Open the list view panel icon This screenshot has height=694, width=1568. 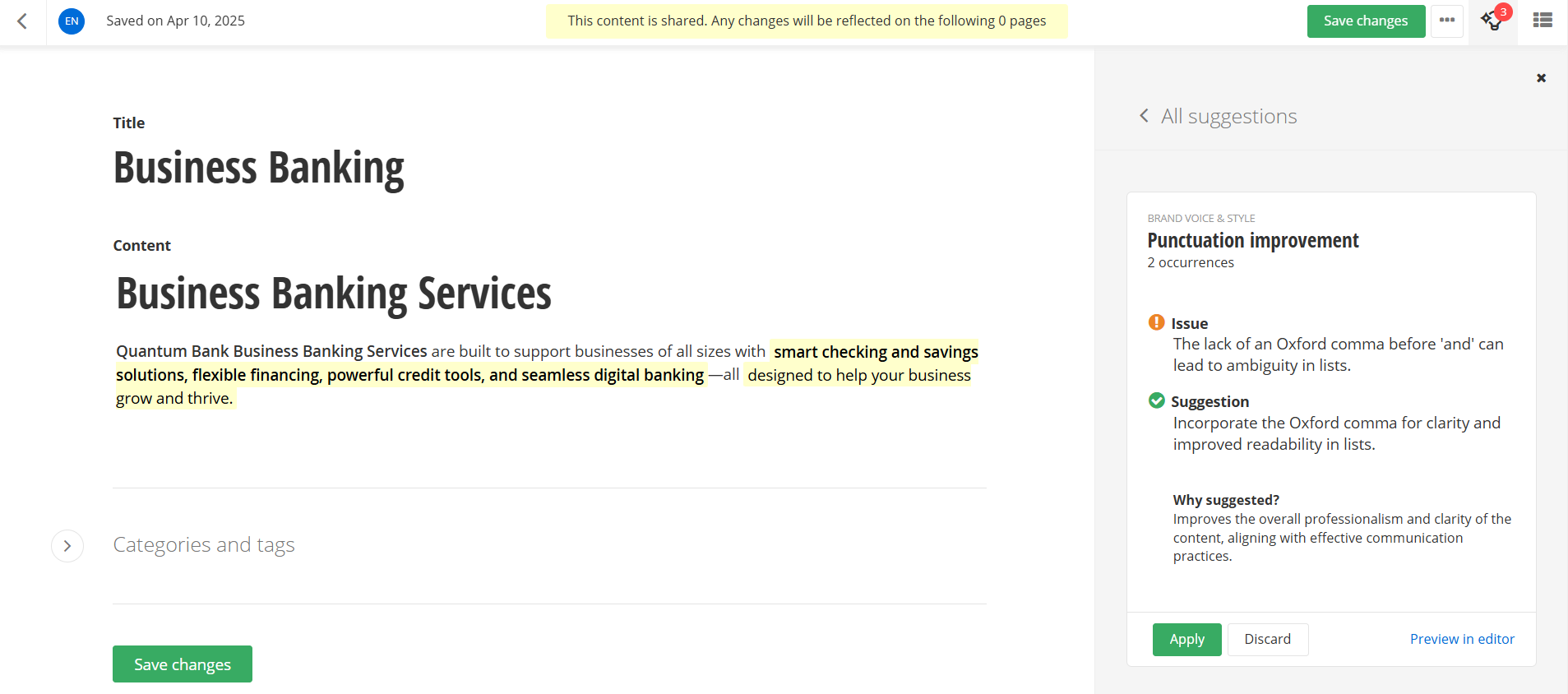coord(1543,21)
